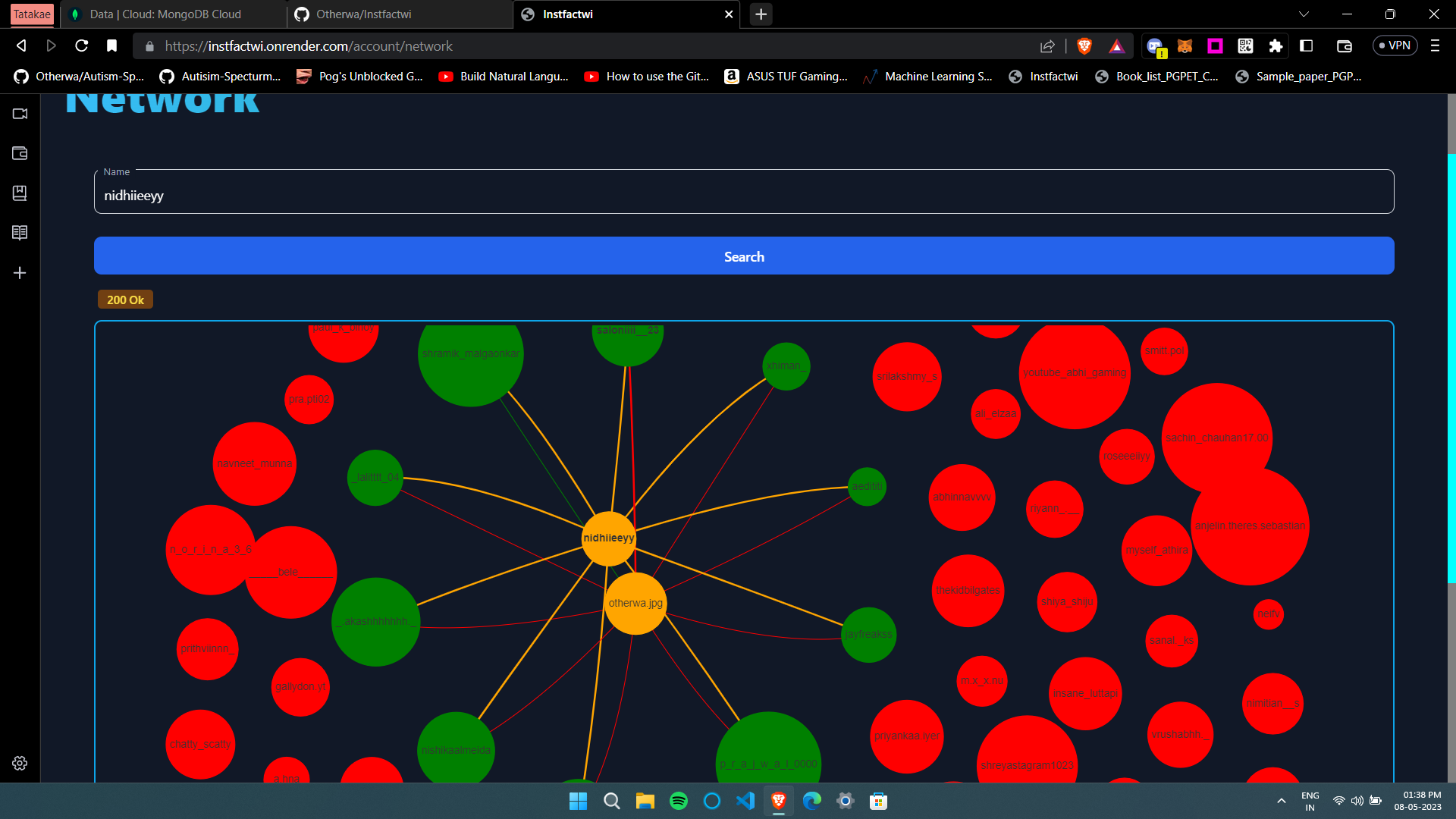1456x819 pixels.
Task: Click the youtube_abhi_gaming red node
Action: click(1074, 373)
